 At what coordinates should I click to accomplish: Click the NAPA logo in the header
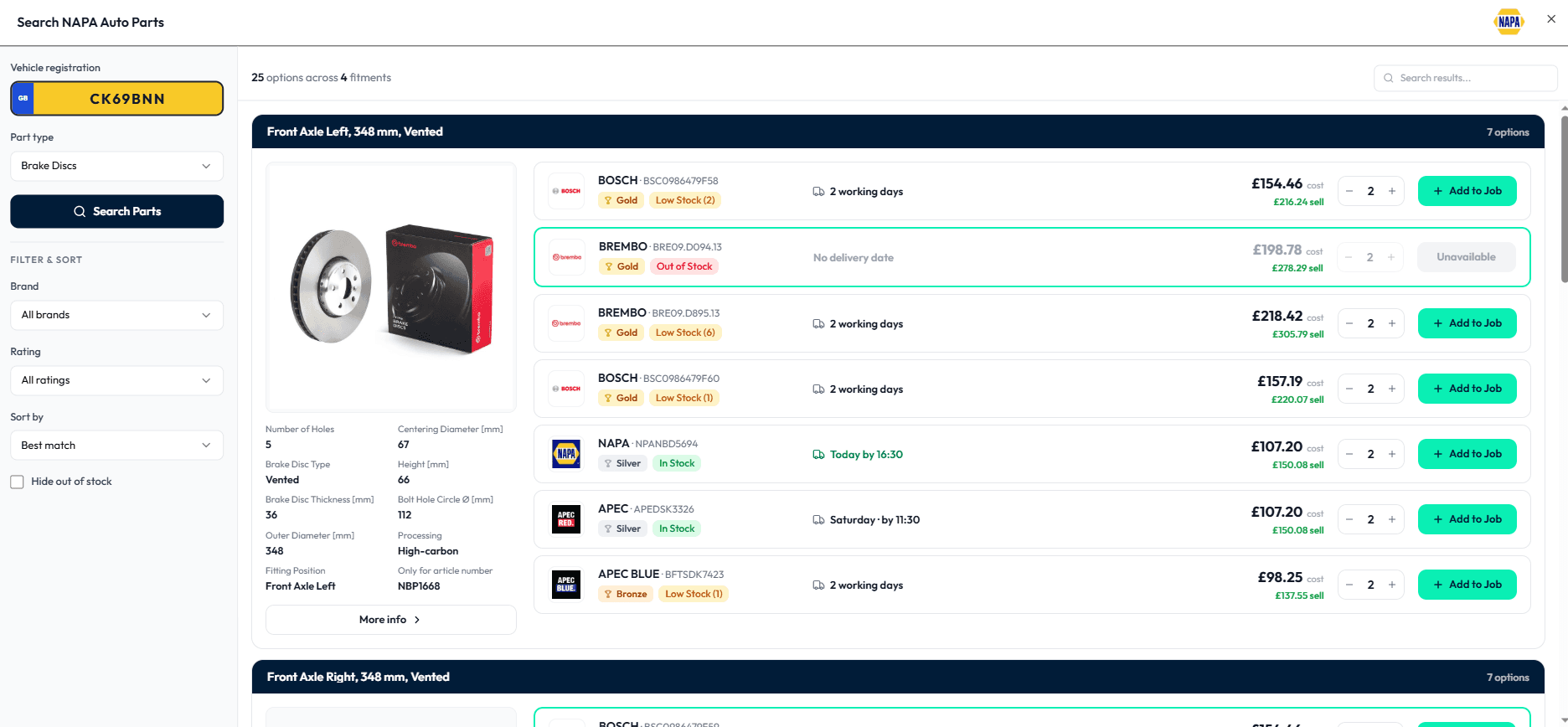(1509, 22)
